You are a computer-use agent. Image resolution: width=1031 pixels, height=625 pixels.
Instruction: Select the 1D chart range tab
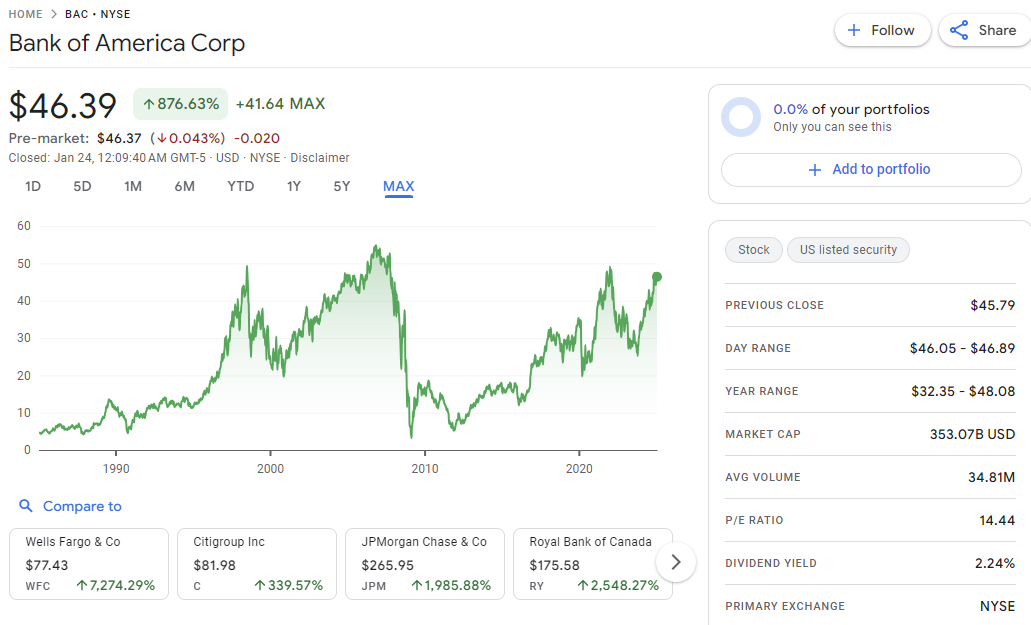(33, 187)
